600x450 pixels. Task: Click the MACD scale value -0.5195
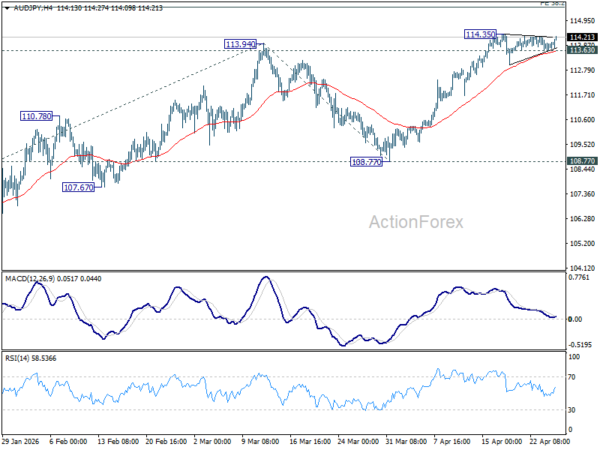pyautogui.click(x=580, y=345)
